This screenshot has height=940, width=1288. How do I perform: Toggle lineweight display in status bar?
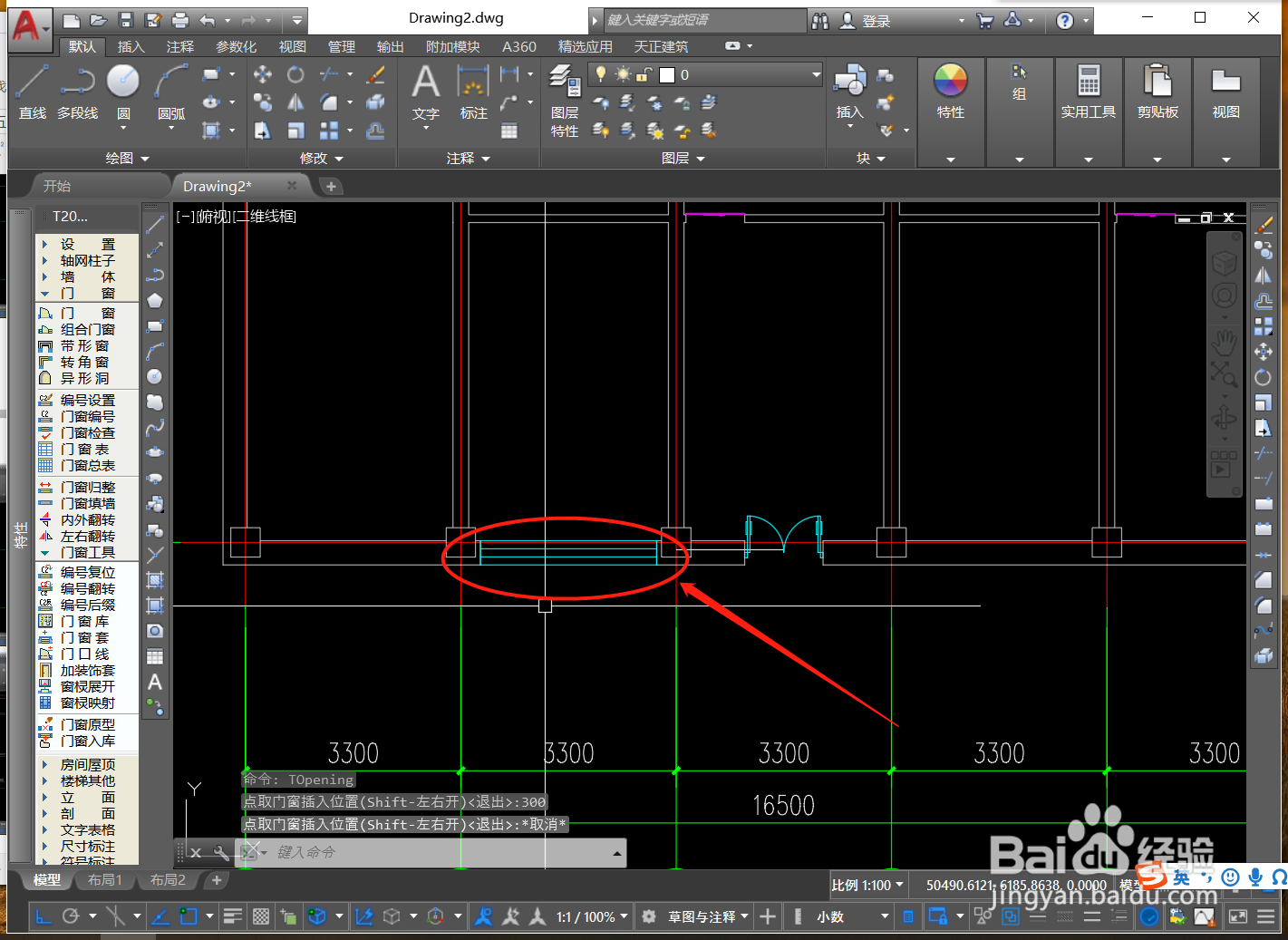click(x=232, y=916)
